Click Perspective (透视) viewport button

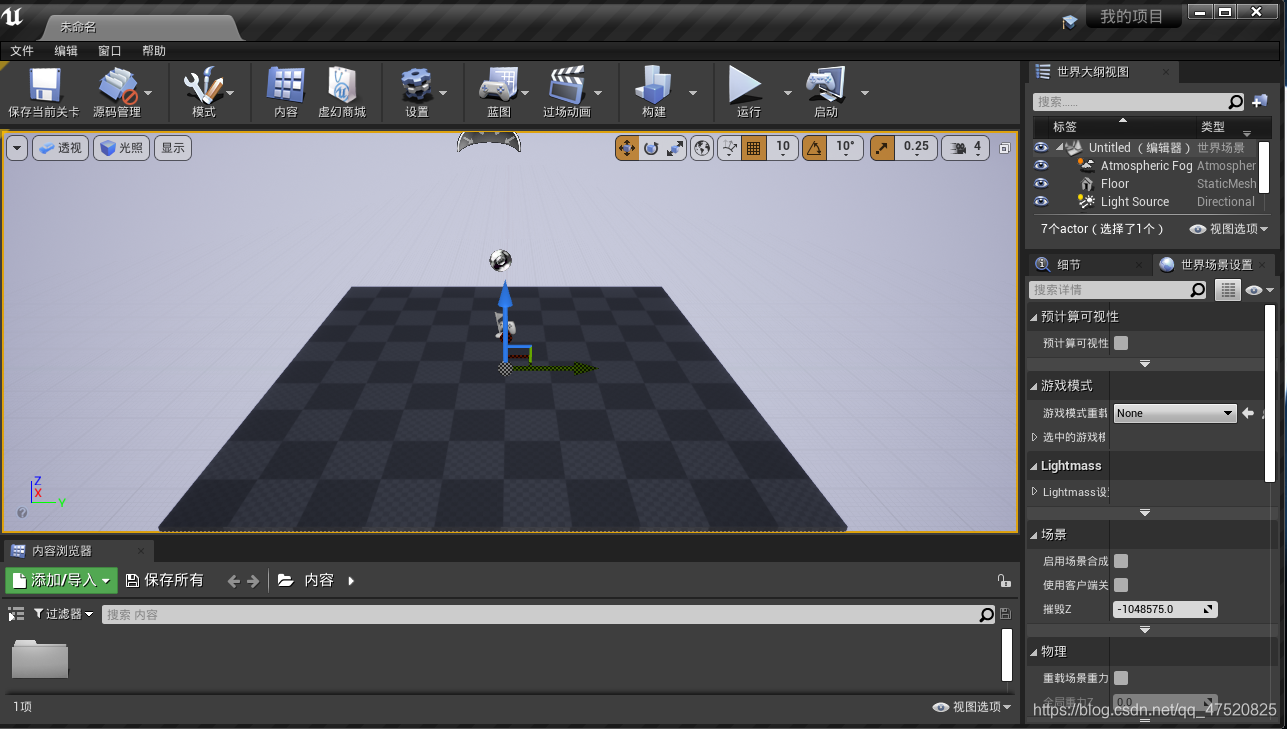coord(61,148)
